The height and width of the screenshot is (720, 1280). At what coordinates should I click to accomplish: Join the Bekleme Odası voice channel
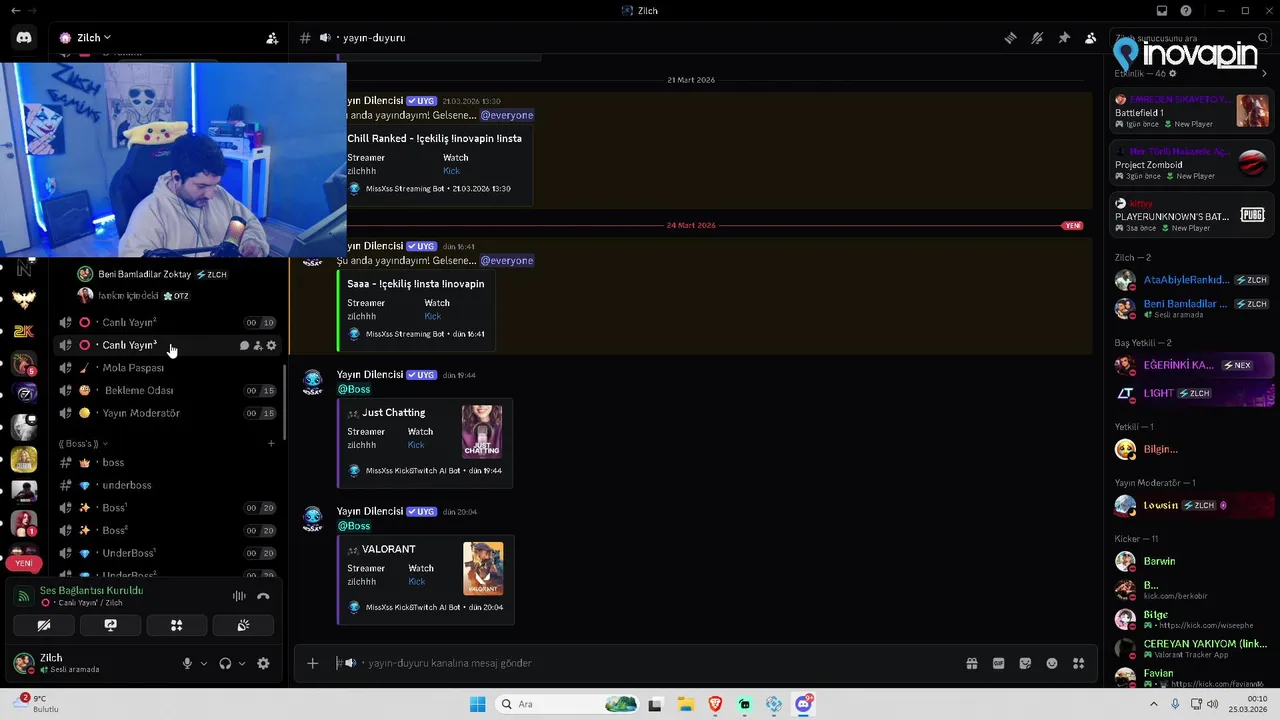coord(165,390)
